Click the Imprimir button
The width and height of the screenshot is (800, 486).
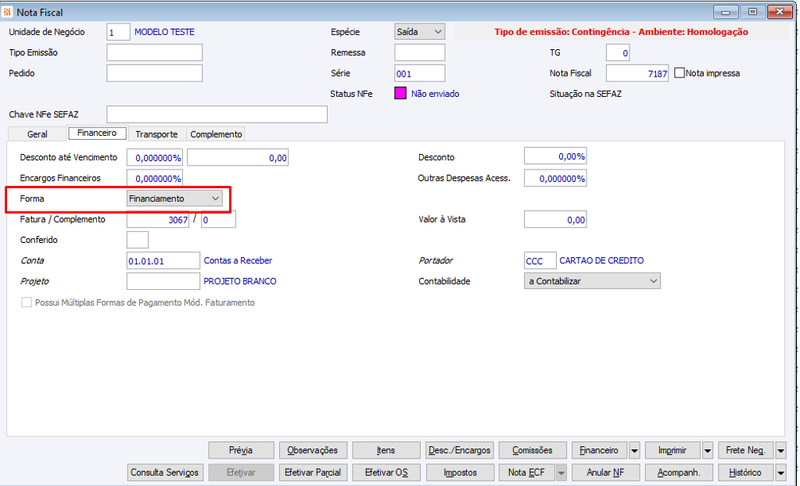pos(672,450)
